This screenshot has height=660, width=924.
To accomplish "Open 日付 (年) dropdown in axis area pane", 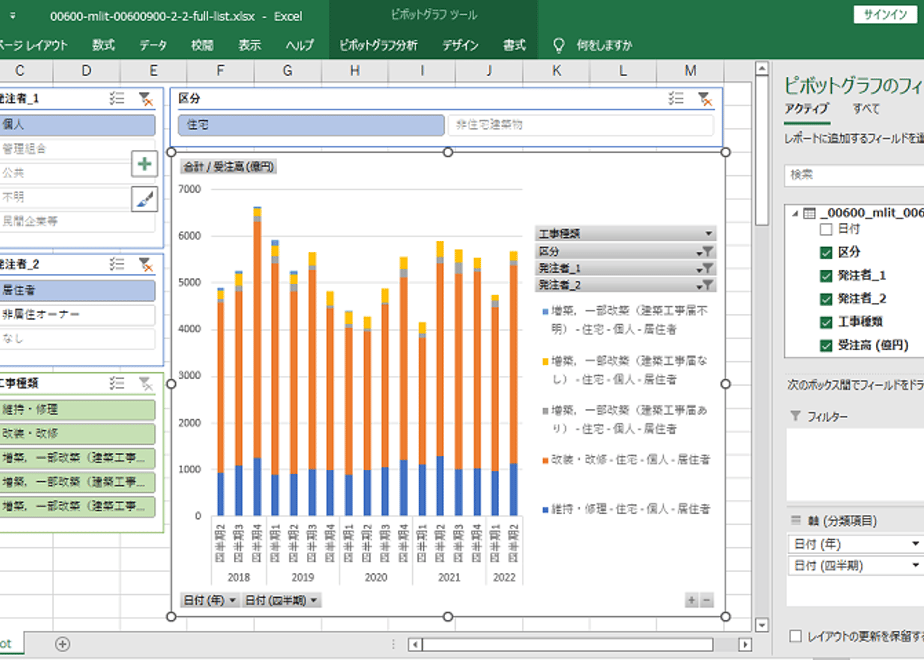I will 915,544.
